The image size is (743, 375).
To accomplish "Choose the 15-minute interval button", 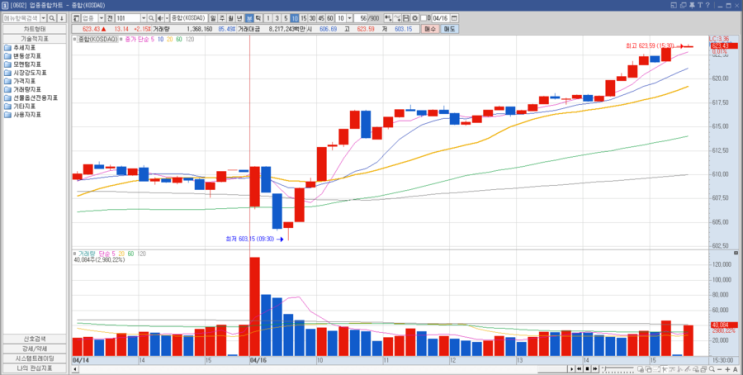I will pyautogui.click(x=303, y=18).
